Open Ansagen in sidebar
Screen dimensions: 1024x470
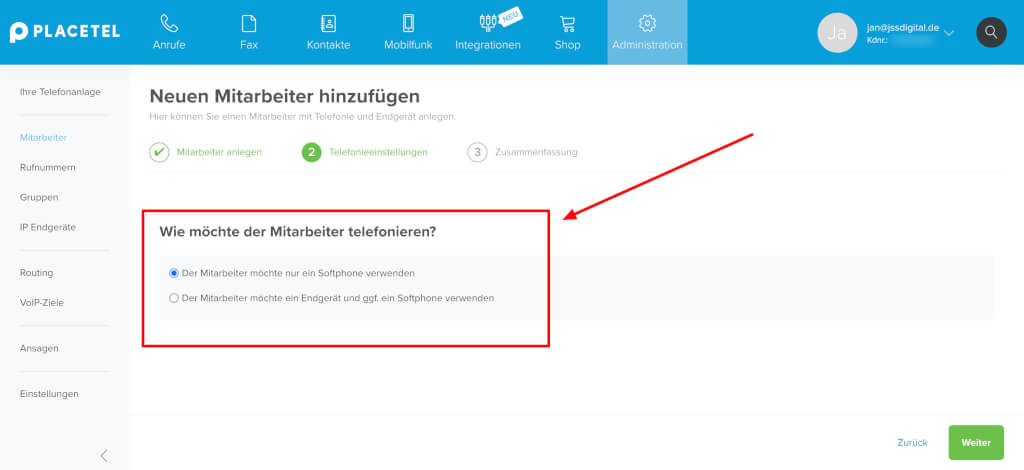click(x=39, y=348)
